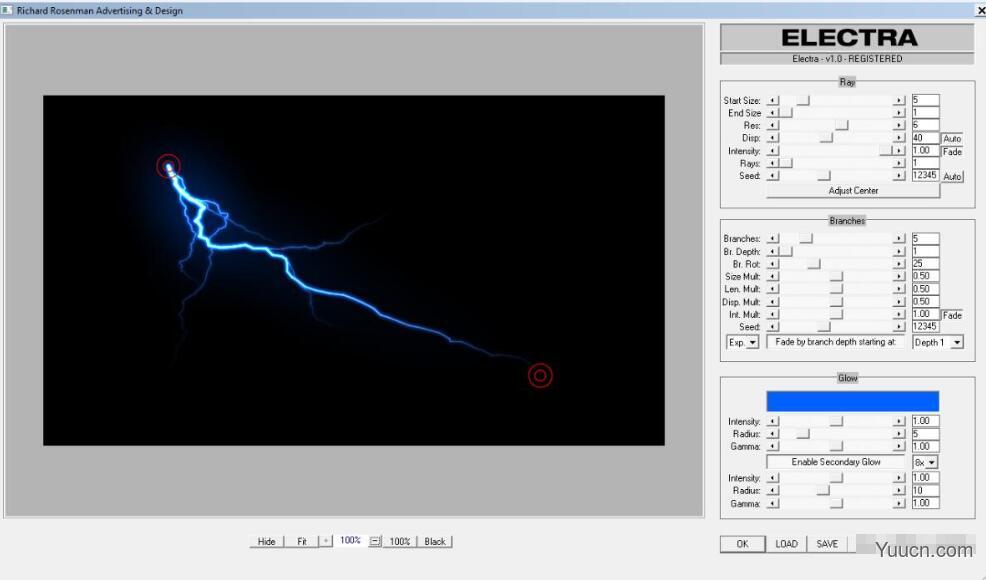Click the SAVE button
Image resolution: width=986 pixels, height=580 pixels.
[x=827, y=544]
